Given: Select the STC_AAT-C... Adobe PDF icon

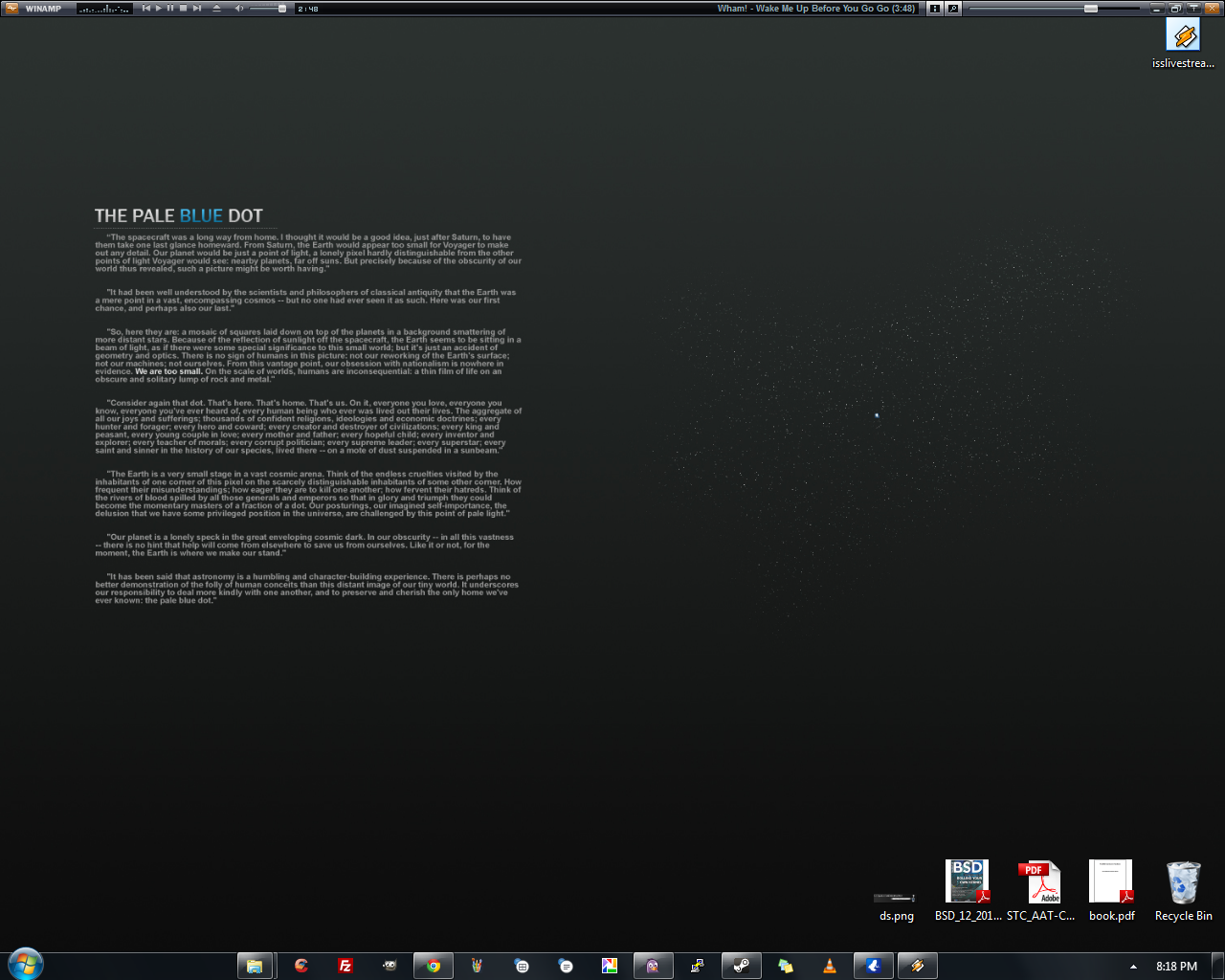Looking at the screenshot, I should click(x=1040, y=891).
